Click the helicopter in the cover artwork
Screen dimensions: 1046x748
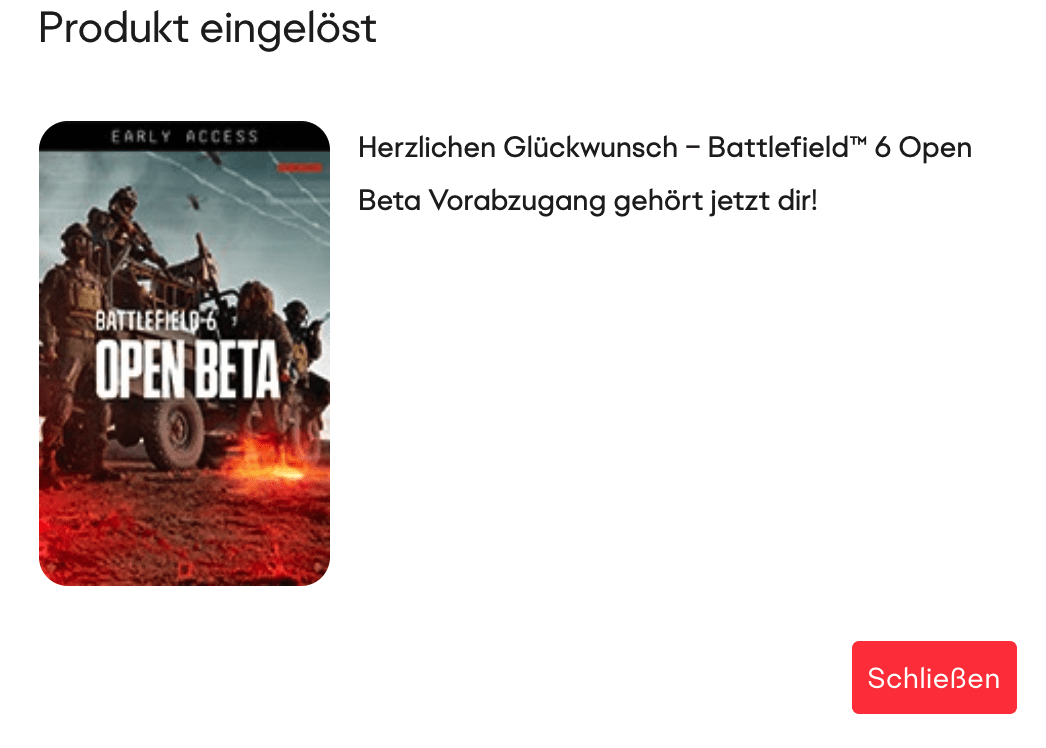click(x=194, y=200)
